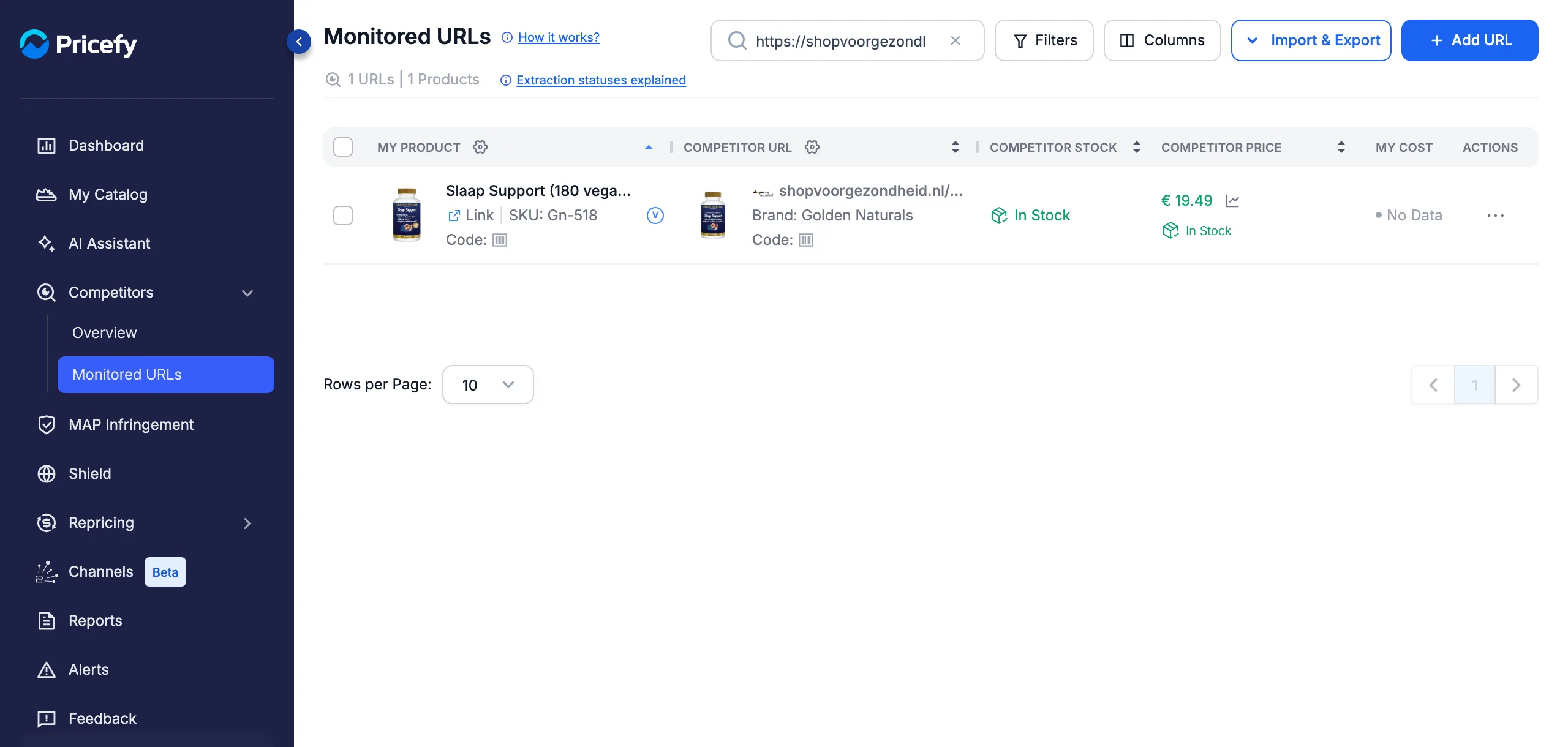The width and height of the screenshot is (1568, 747).
Task: Open My Product column settings gear
Action: [x=480, y=147]
